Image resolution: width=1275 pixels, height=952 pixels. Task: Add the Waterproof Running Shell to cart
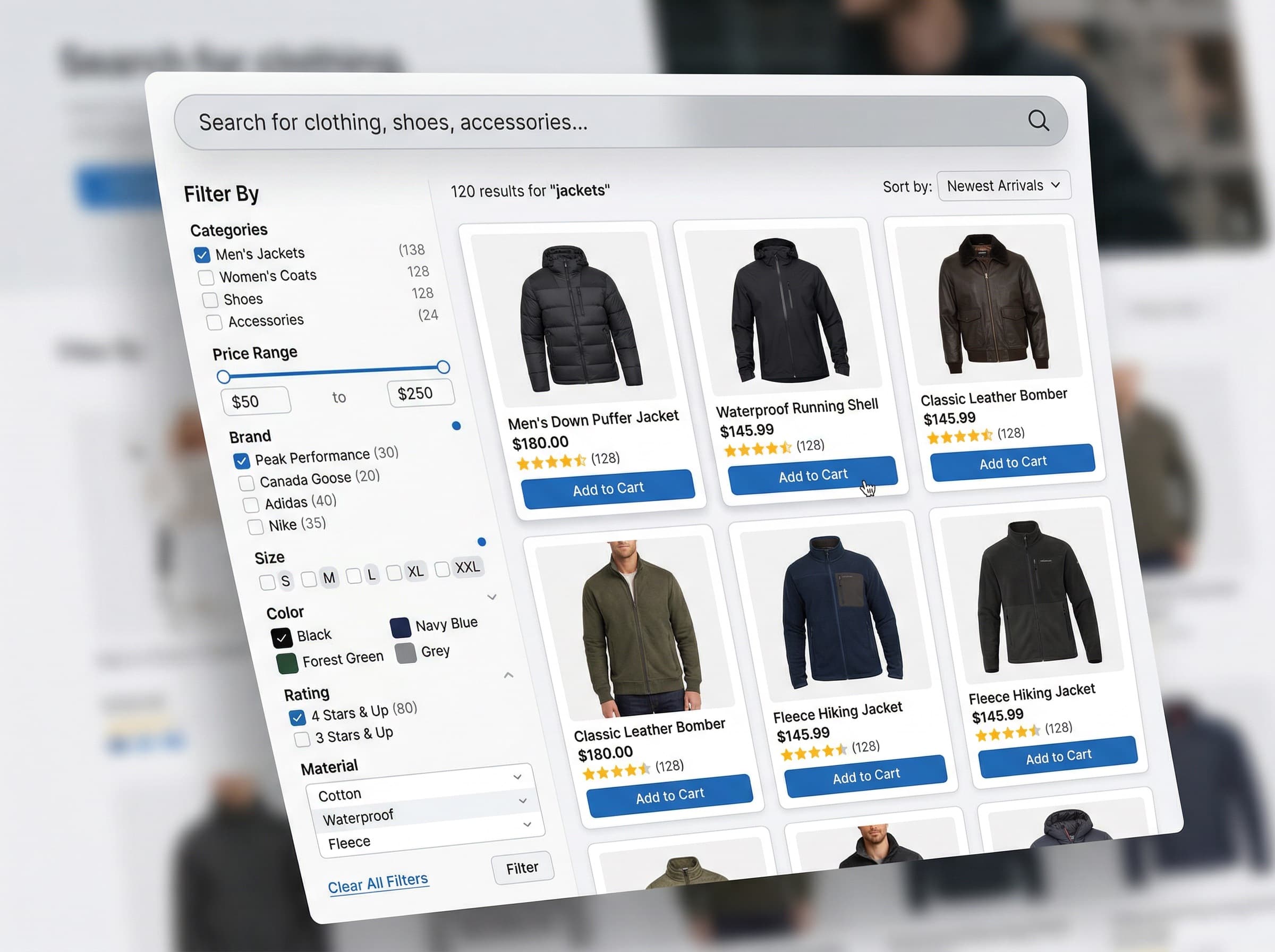pos(812,475)
